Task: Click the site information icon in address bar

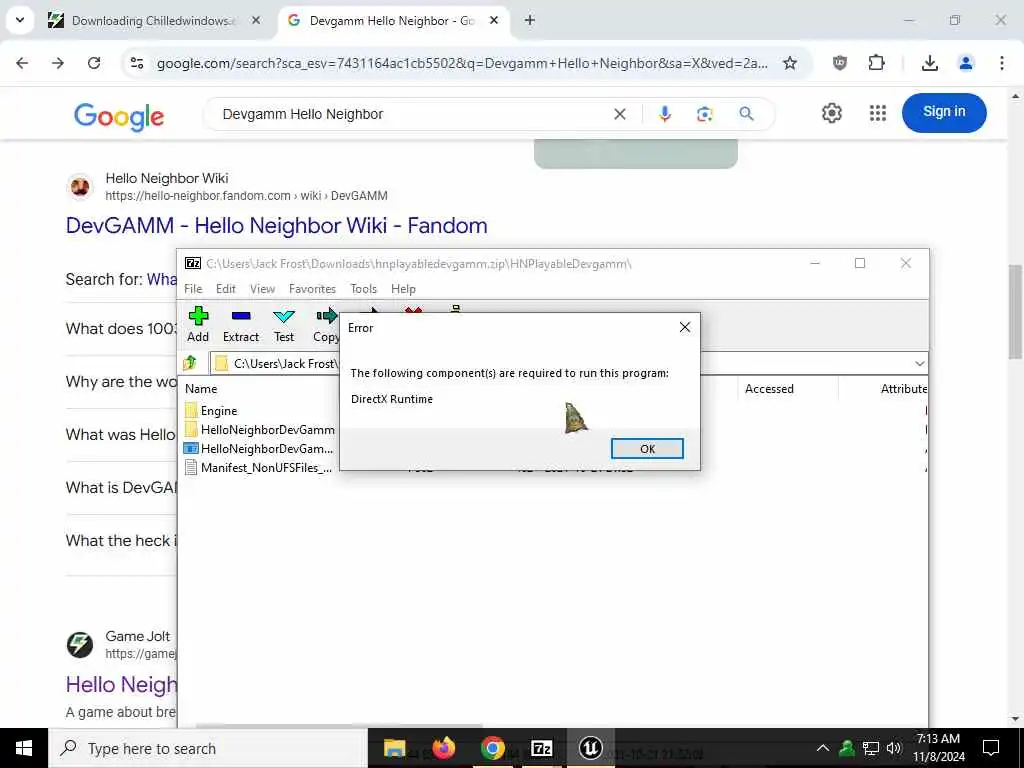Action: pos(136,63)
